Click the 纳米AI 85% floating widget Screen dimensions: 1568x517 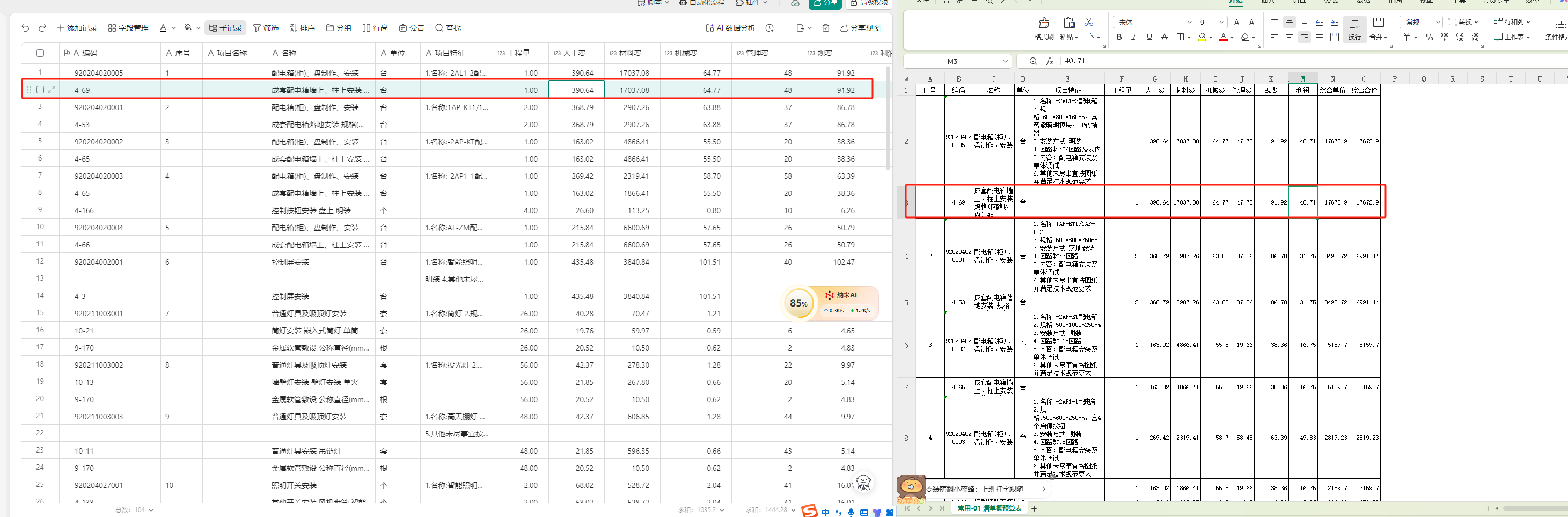(830, 303)
